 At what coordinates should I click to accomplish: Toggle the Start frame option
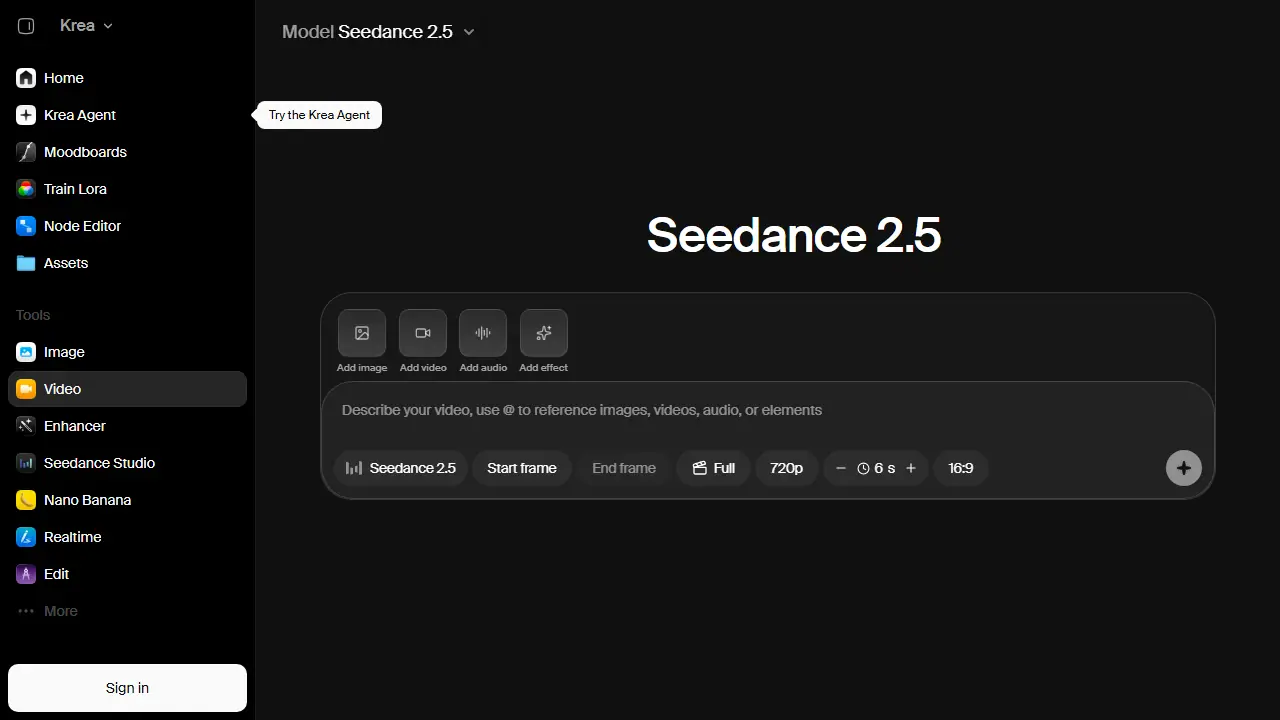tap(522, 468)
